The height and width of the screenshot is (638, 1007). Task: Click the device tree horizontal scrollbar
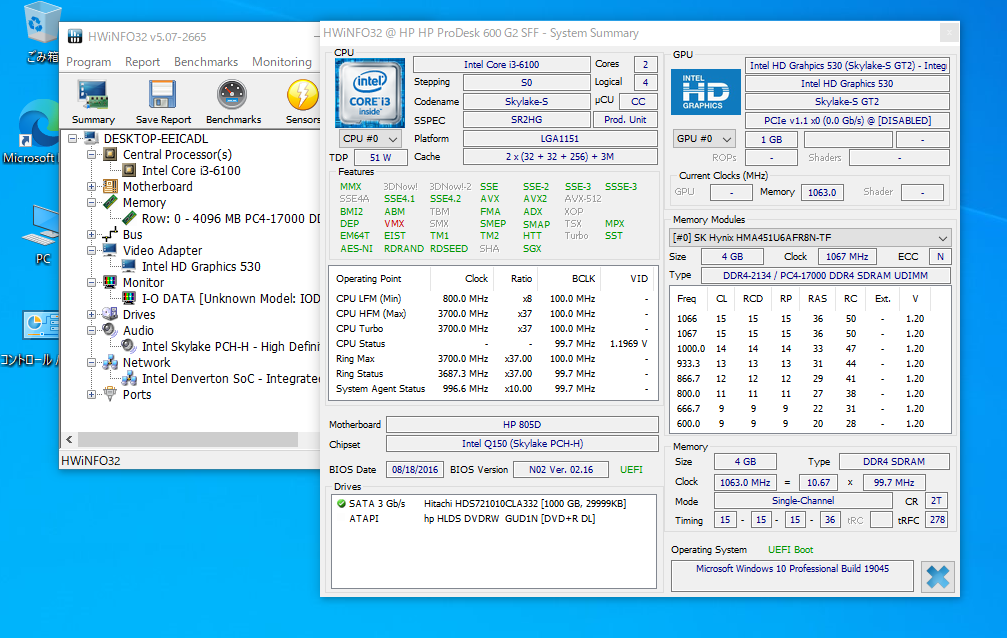(187, 439)
